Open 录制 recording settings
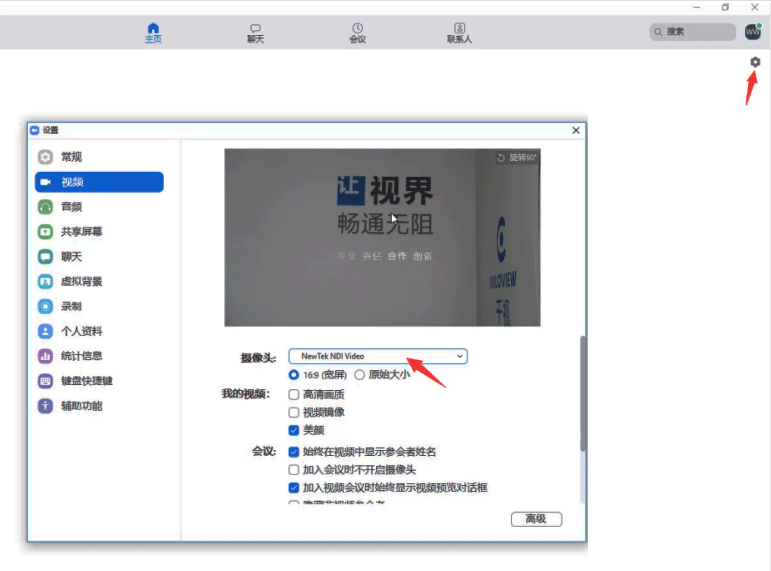The image size is (771, 571). 99,306
